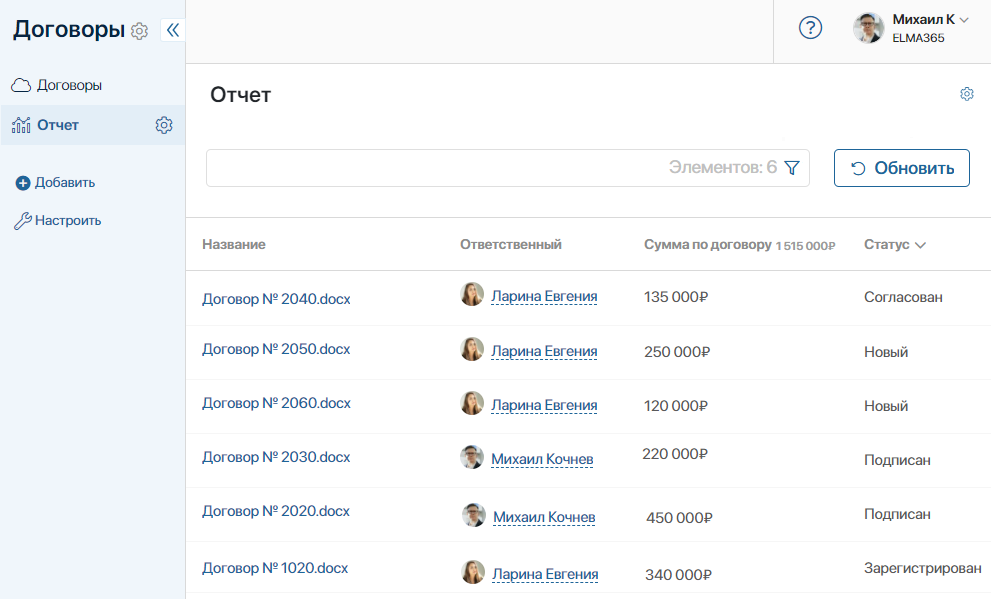993x599 pixels.
Task: Open Договор № 2020.docx link
Action: 276,511
